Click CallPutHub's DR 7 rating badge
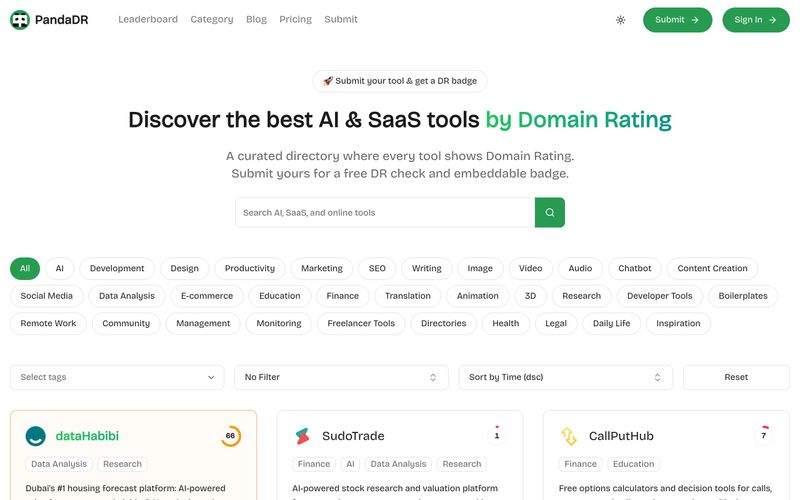This screenshot has height=500, width=800. coord(764,436)
